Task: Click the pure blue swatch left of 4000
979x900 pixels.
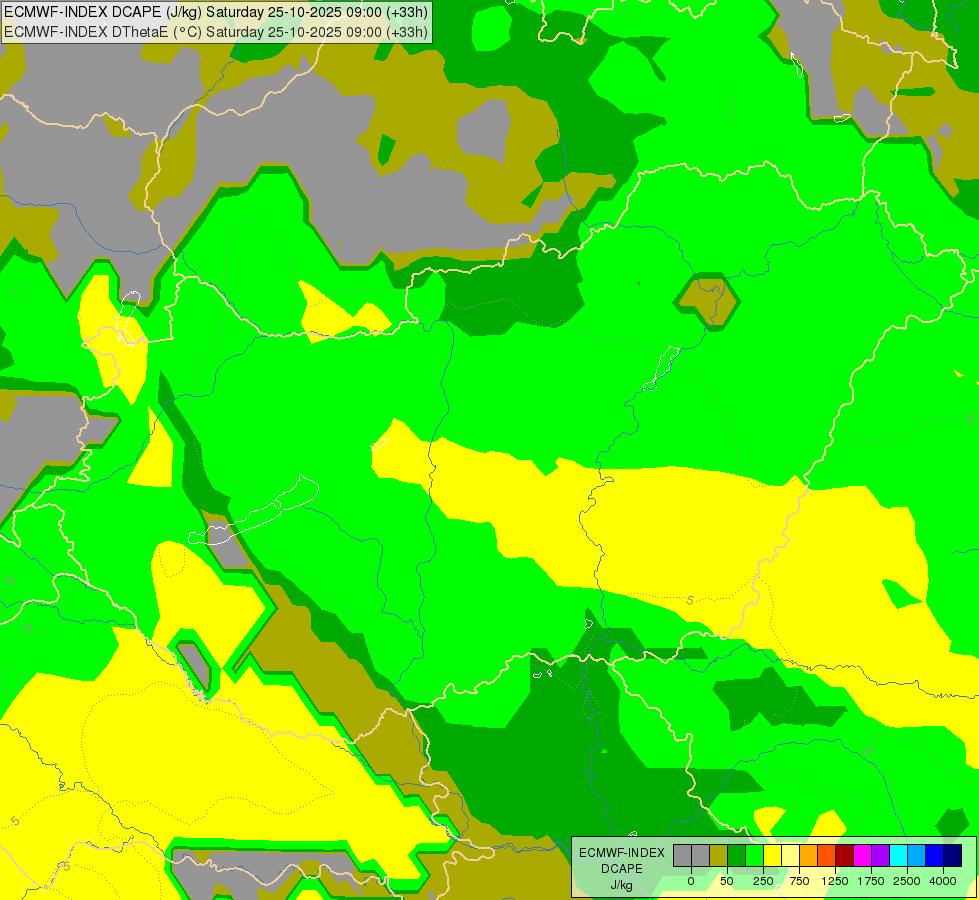Action: click(x=935, y=855)
